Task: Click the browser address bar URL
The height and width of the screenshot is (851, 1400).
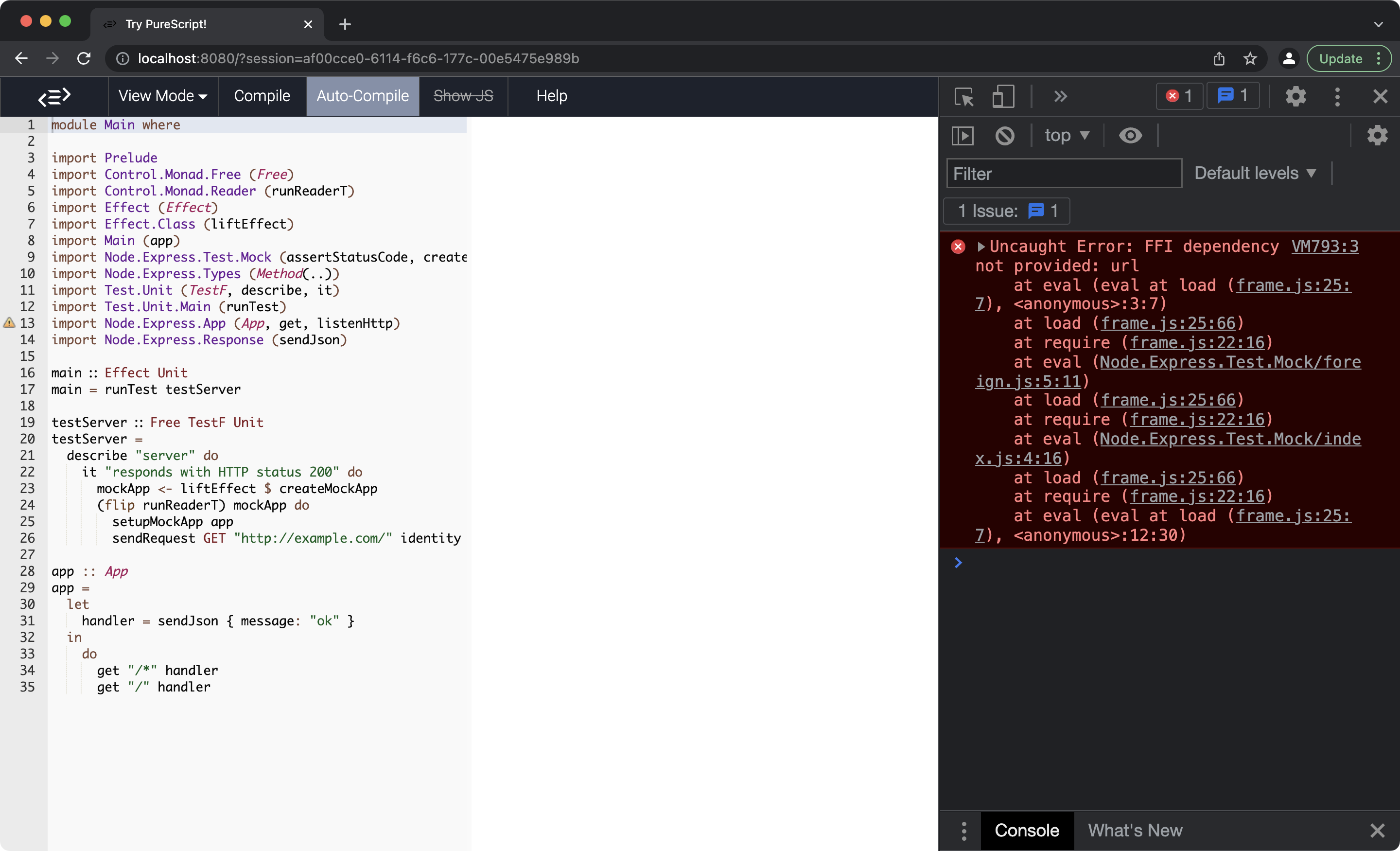Action: [x=358, y=58]
